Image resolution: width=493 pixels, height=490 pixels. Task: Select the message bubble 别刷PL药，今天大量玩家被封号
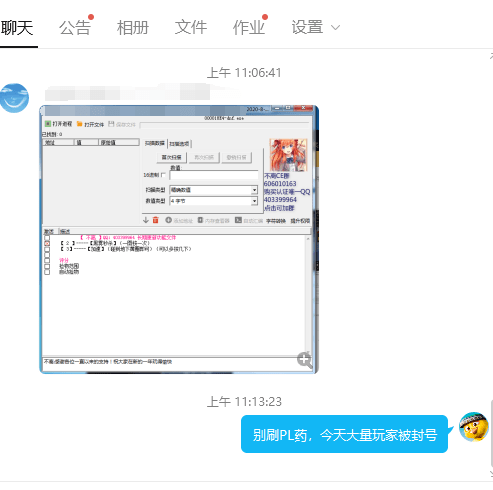(344, 434)
